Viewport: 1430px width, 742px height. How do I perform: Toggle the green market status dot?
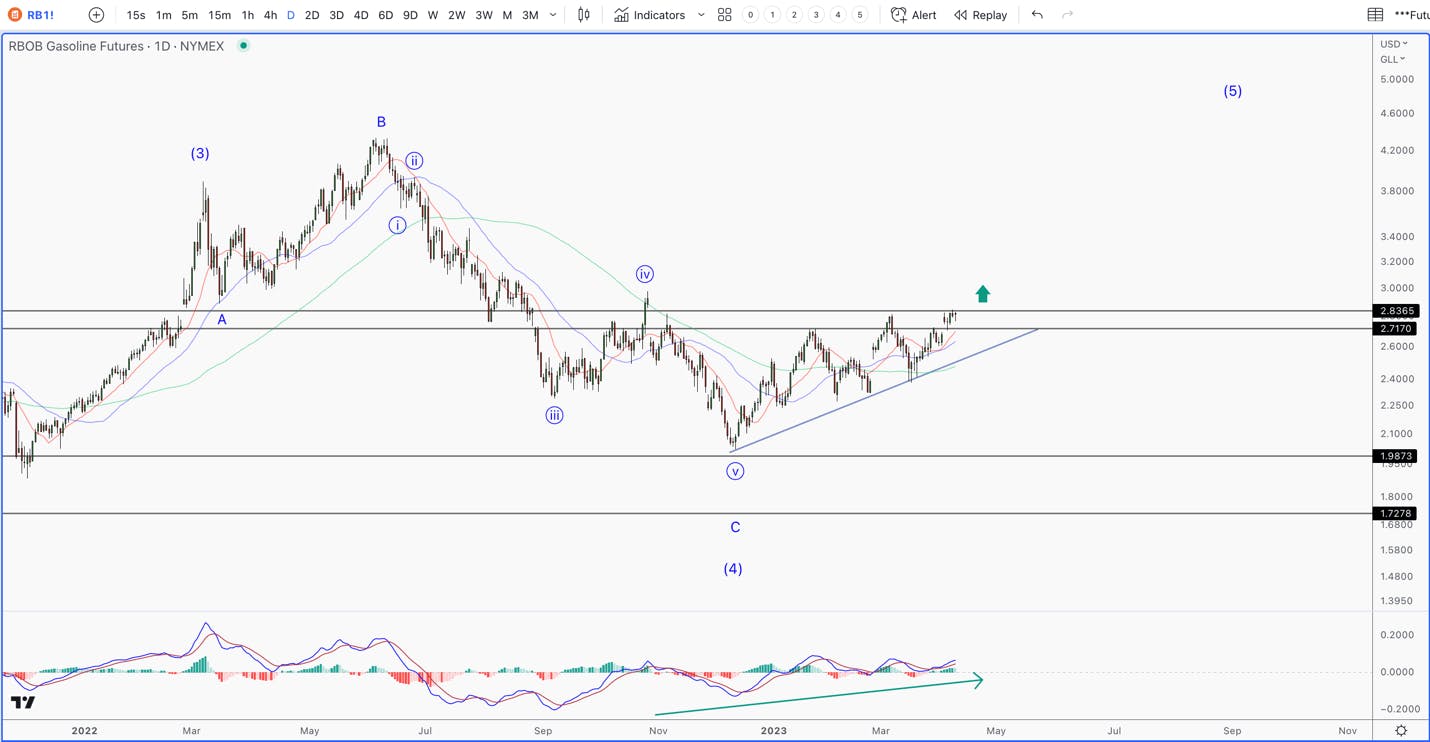click(x=243, y=46)
